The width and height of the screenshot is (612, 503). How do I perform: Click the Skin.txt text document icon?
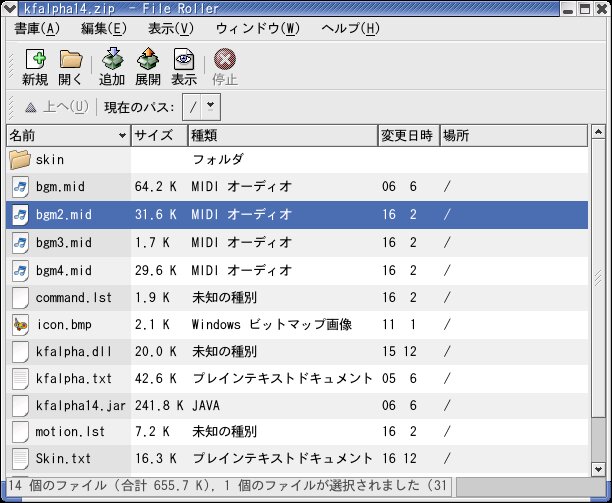(20, 459)
